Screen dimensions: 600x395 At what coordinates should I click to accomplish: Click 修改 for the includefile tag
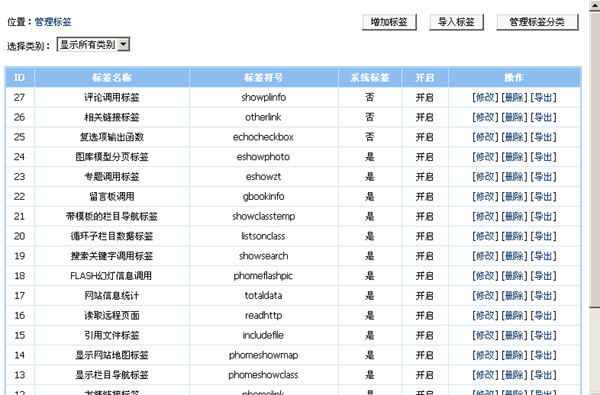tap(485, 336)
